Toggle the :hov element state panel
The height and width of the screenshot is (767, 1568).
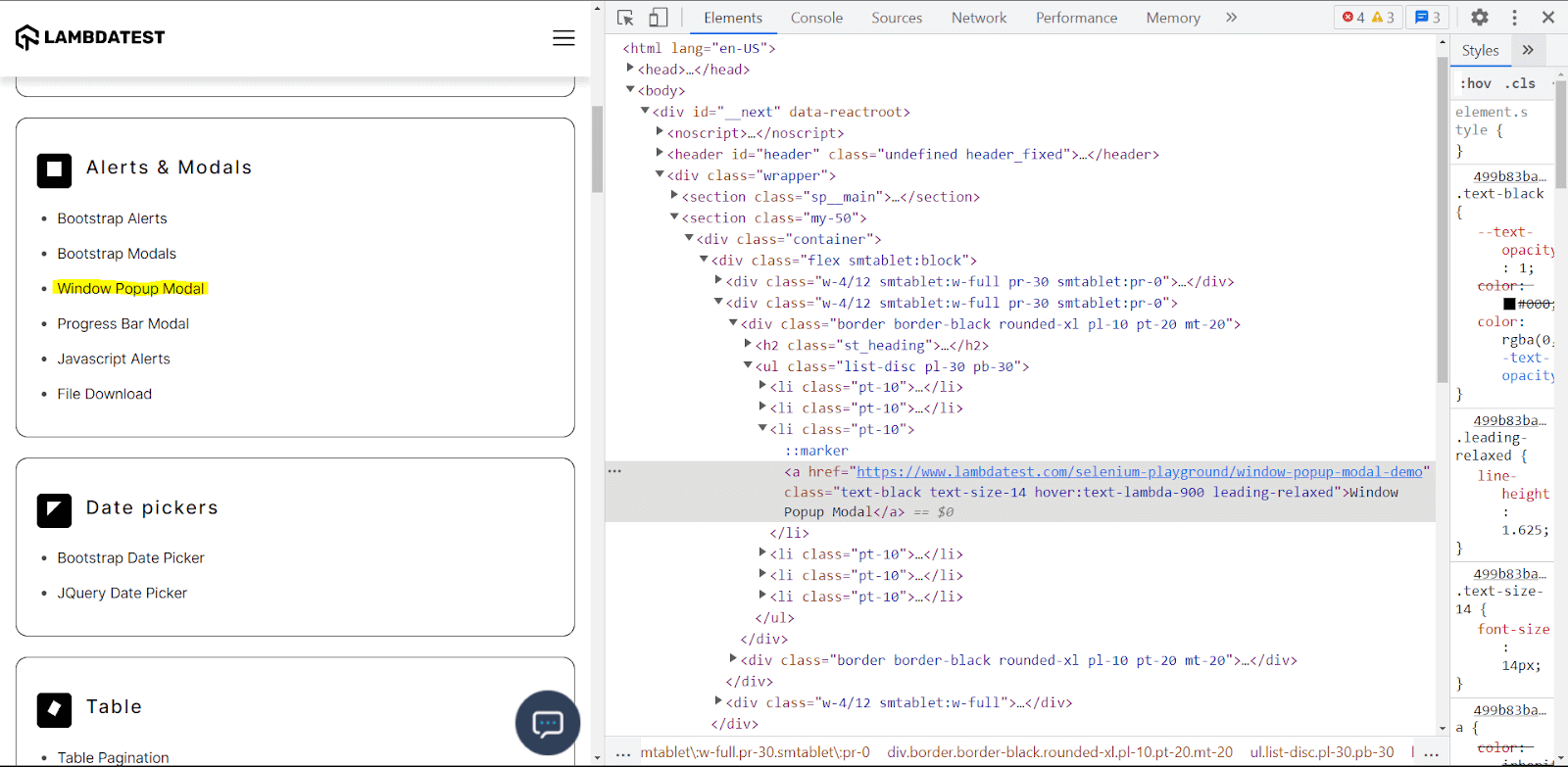pyautogui.click(x=1475, y=84)
